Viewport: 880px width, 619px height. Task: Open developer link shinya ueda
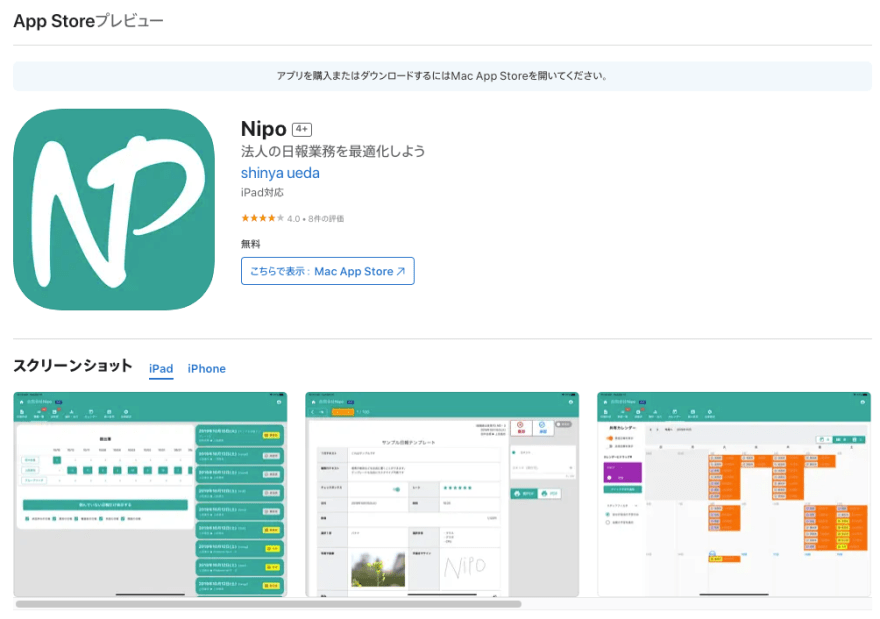280,173
